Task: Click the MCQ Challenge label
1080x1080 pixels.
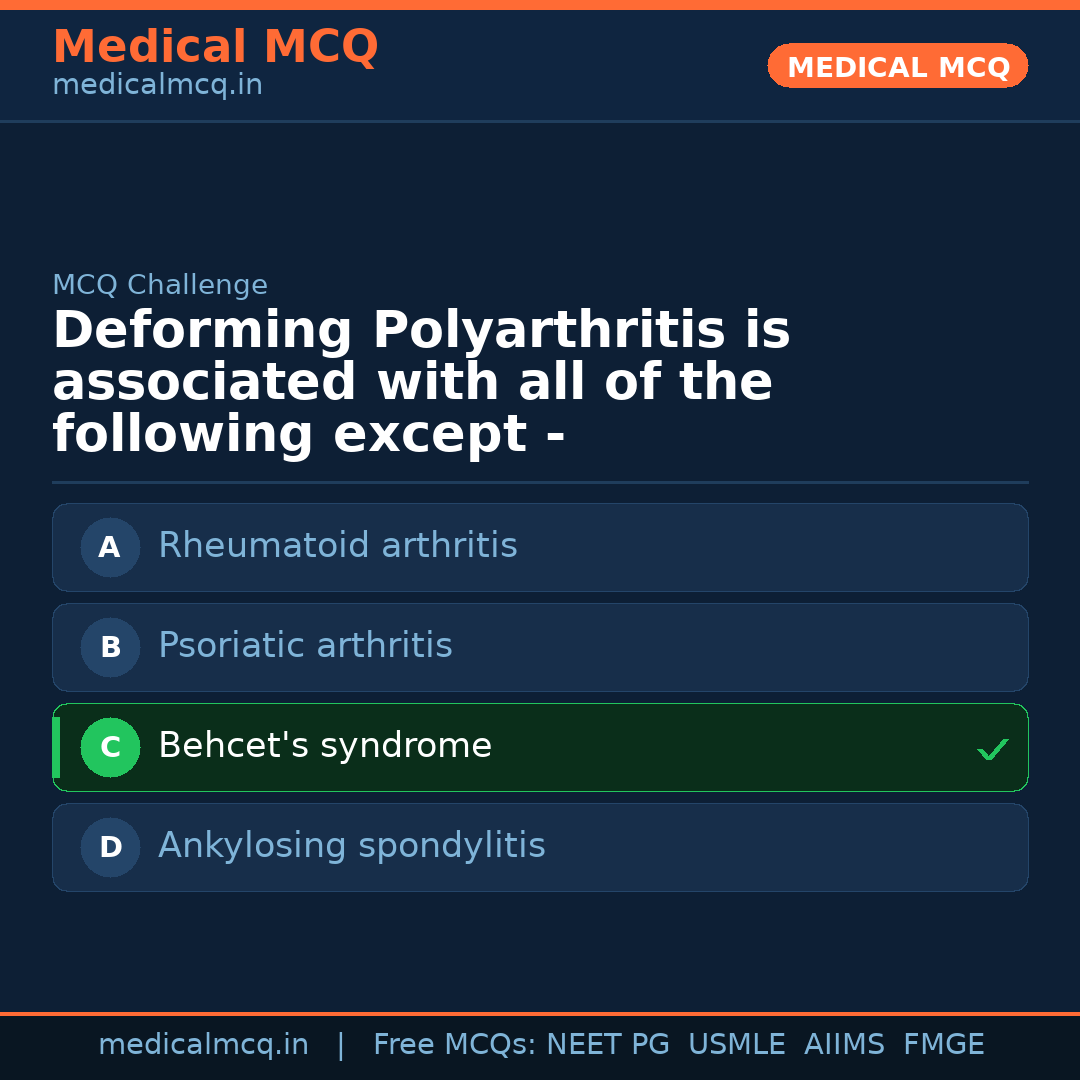Action: click(160, 285)
